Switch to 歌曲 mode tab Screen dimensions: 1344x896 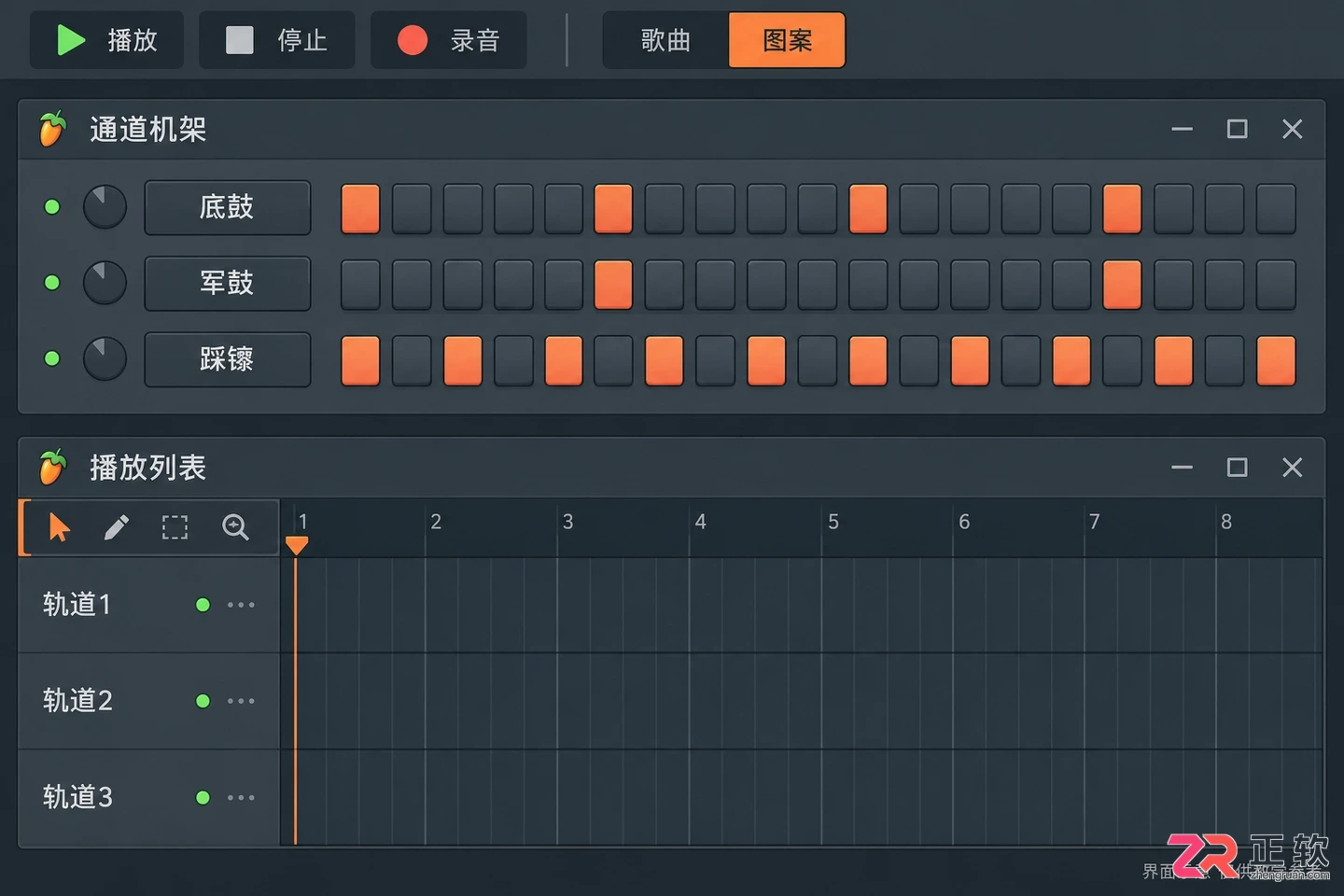pyautogui.click(x=665, y=40)
